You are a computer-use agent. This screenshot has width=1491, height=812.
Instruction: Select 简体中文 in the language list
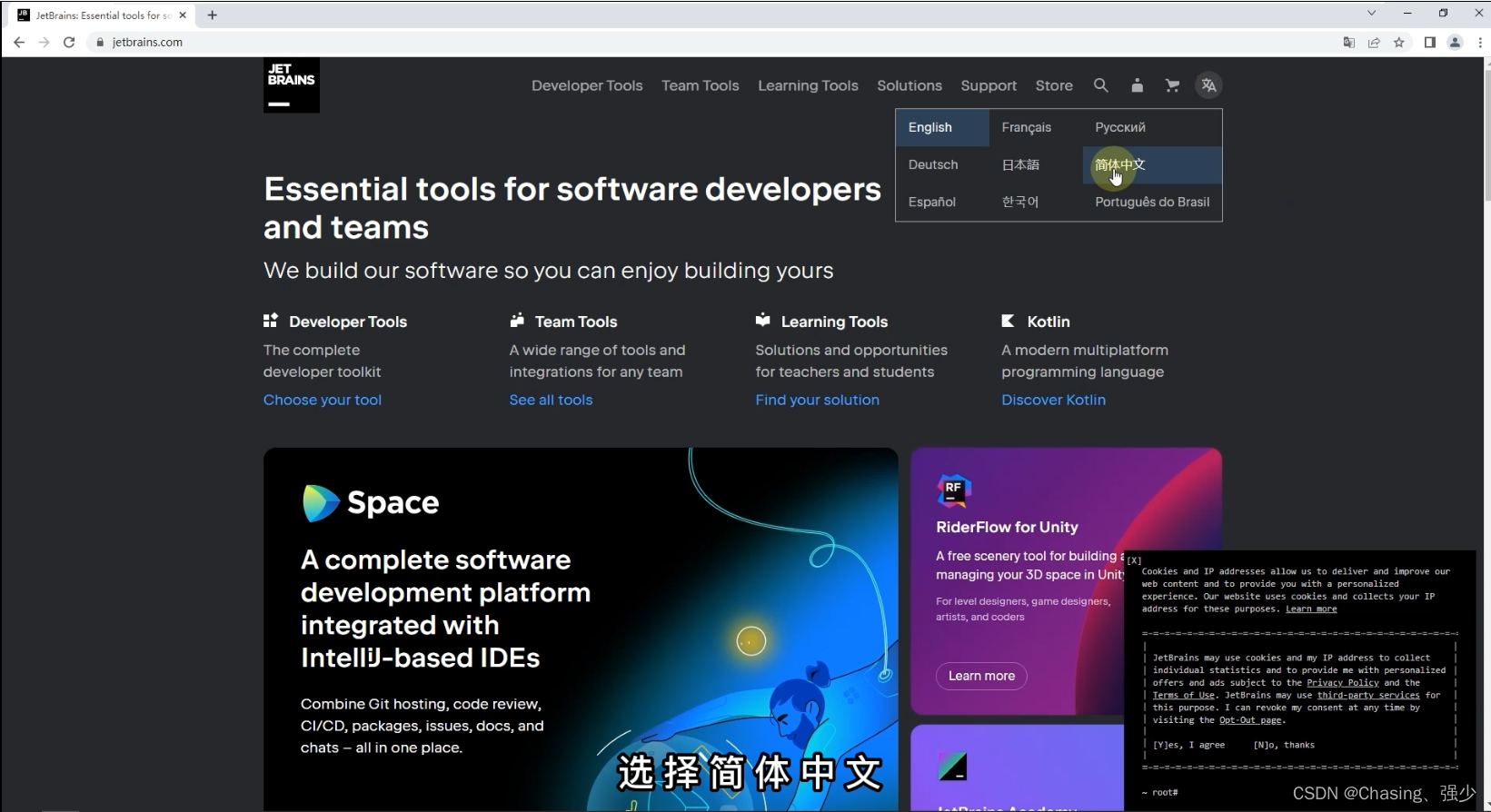(1152, 164)
